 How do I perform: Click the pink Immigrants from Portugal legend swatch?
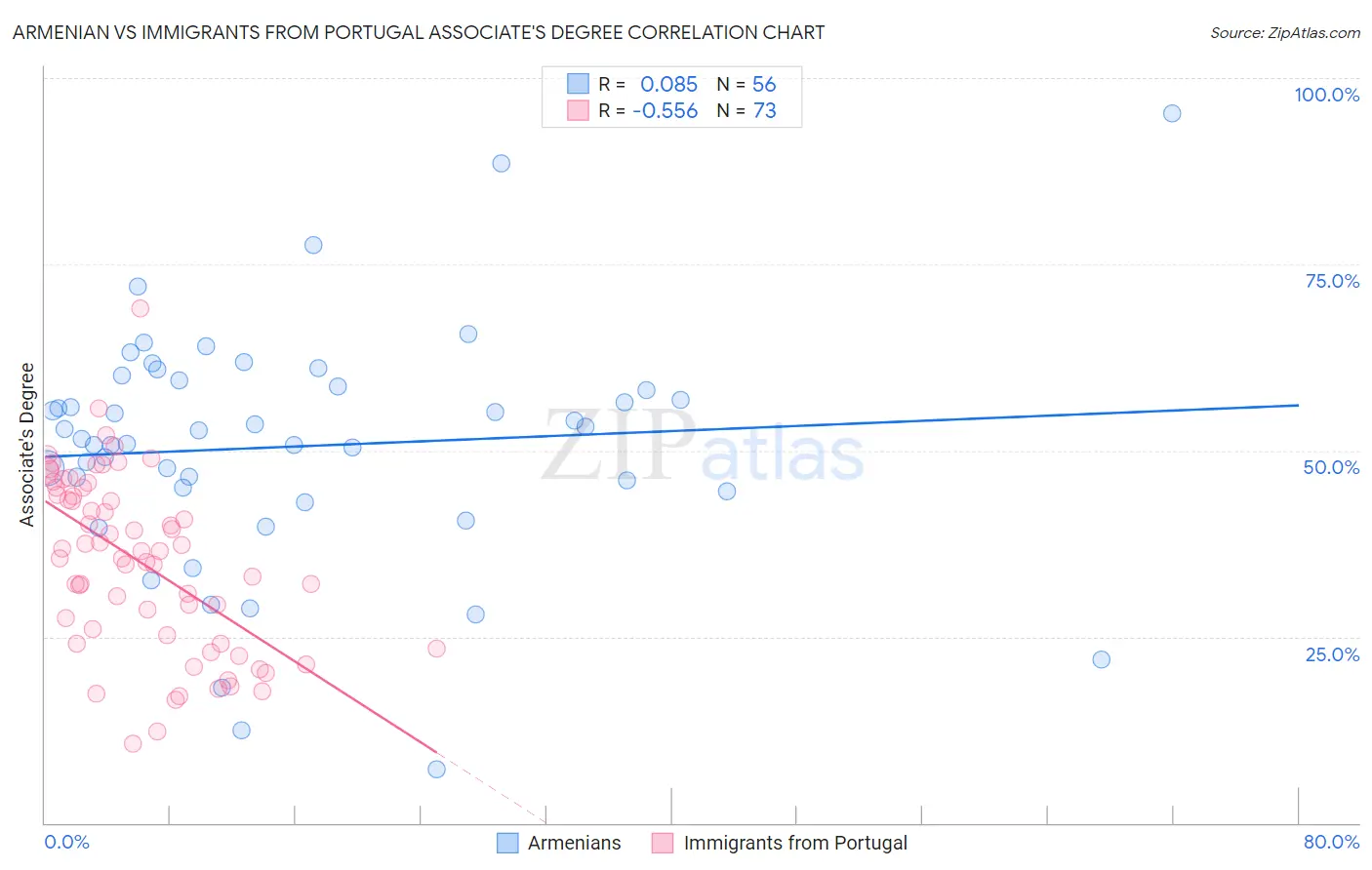663,843
